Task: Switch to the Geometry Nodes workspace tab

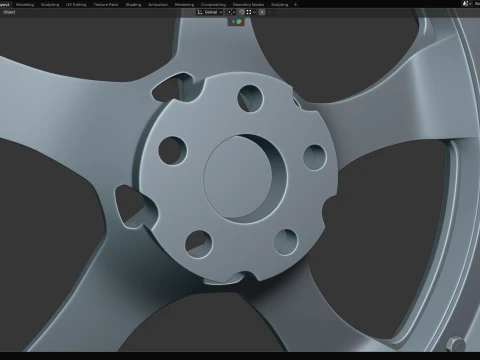Action: point(248,5)
